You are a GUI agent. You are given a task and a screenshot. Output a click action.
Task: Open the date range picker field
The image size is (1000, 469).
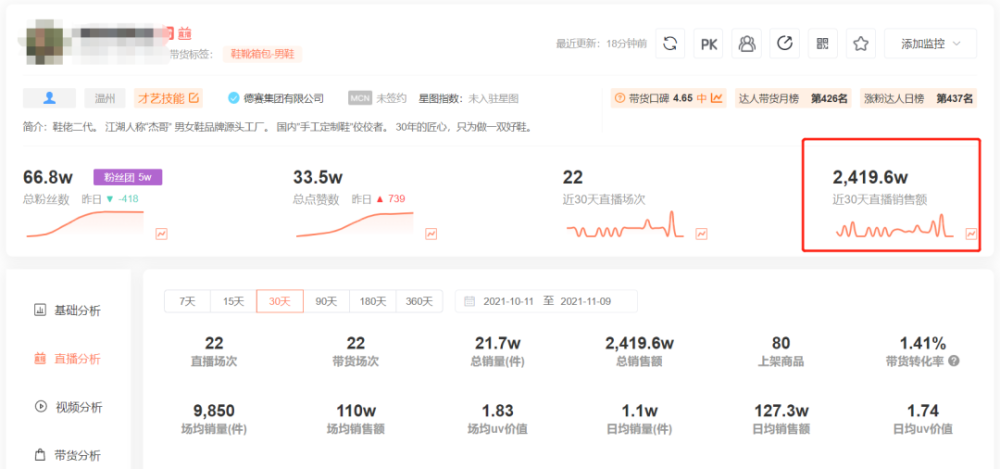(546, 301)
